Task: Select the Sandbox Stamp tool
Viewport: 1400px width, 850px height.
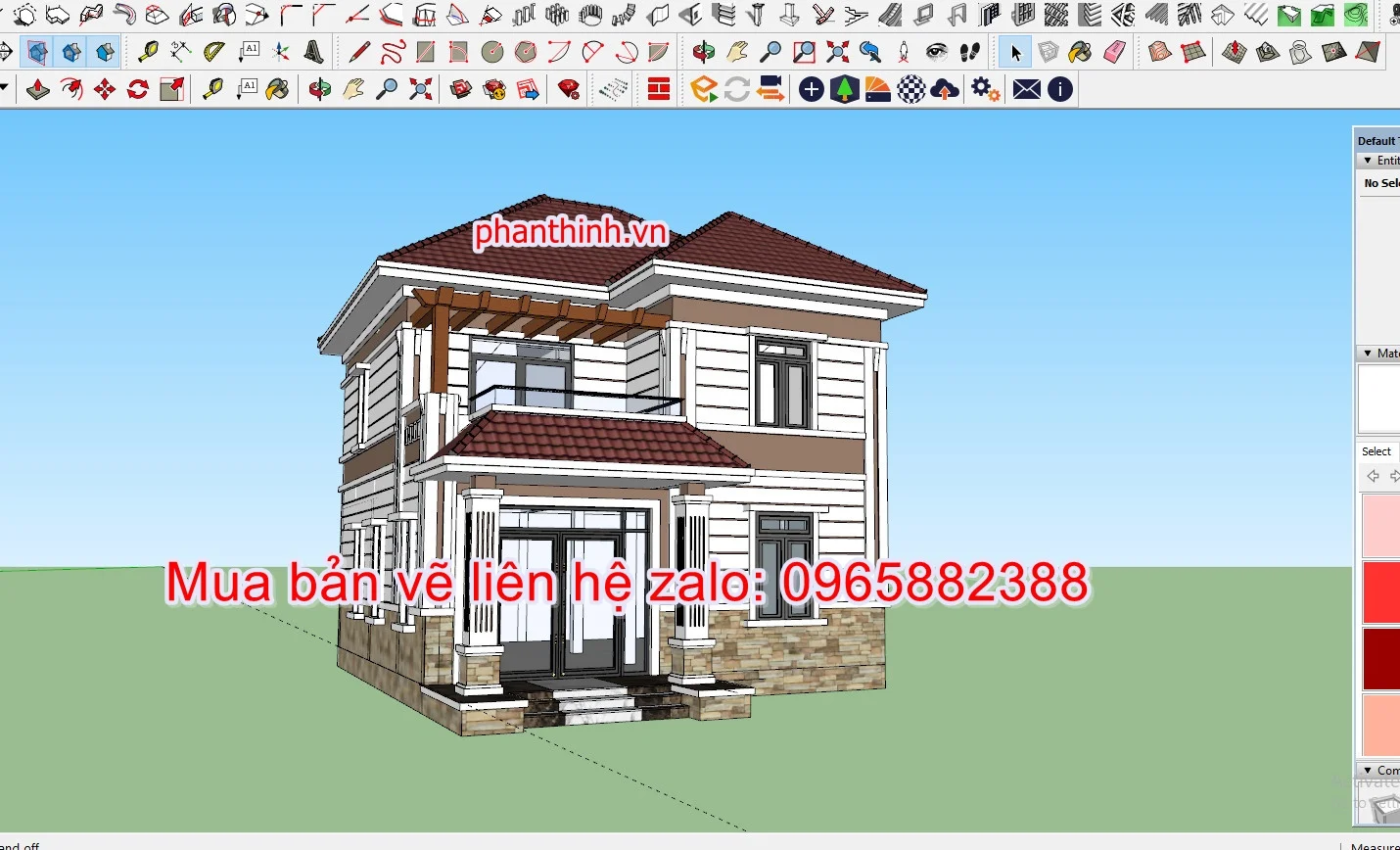Action: (1268, 52)
